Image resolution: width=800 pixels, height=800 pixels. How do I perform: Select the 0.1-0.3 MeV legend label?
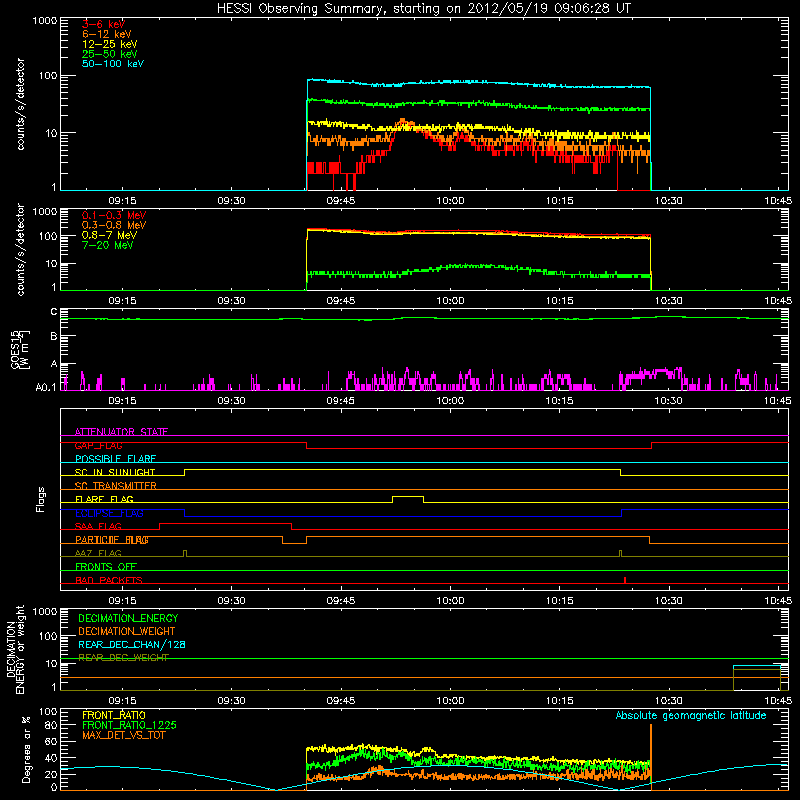point(114,215)
